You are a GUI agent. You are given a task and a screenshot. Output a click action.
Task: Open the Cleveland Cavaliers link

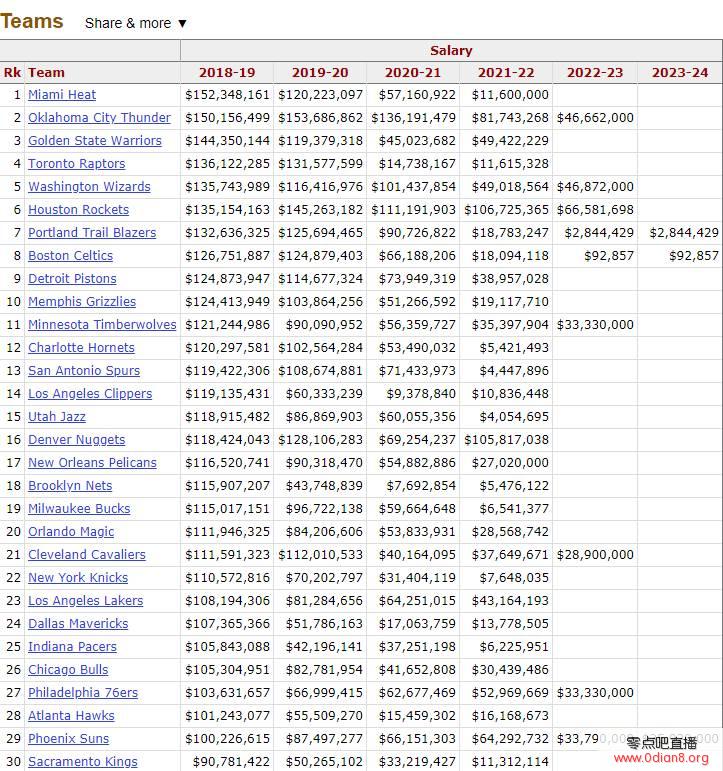click(x=87, y=555)
